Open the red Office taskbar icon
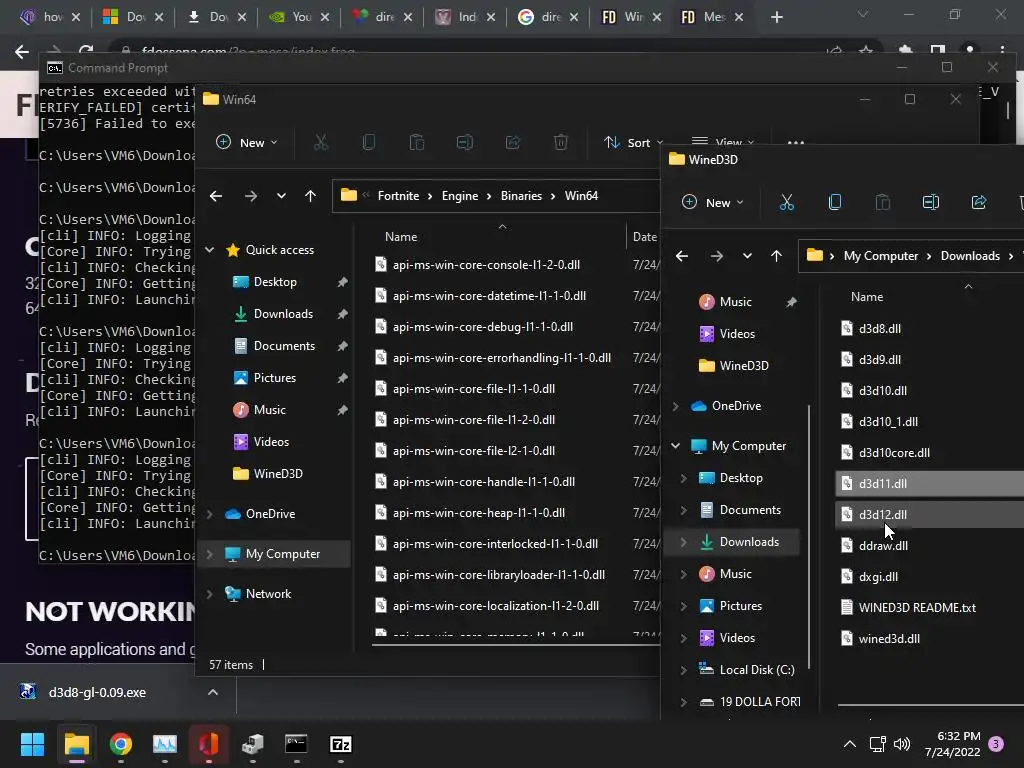This screenshot has width=1024, height=768. point(208,744)
